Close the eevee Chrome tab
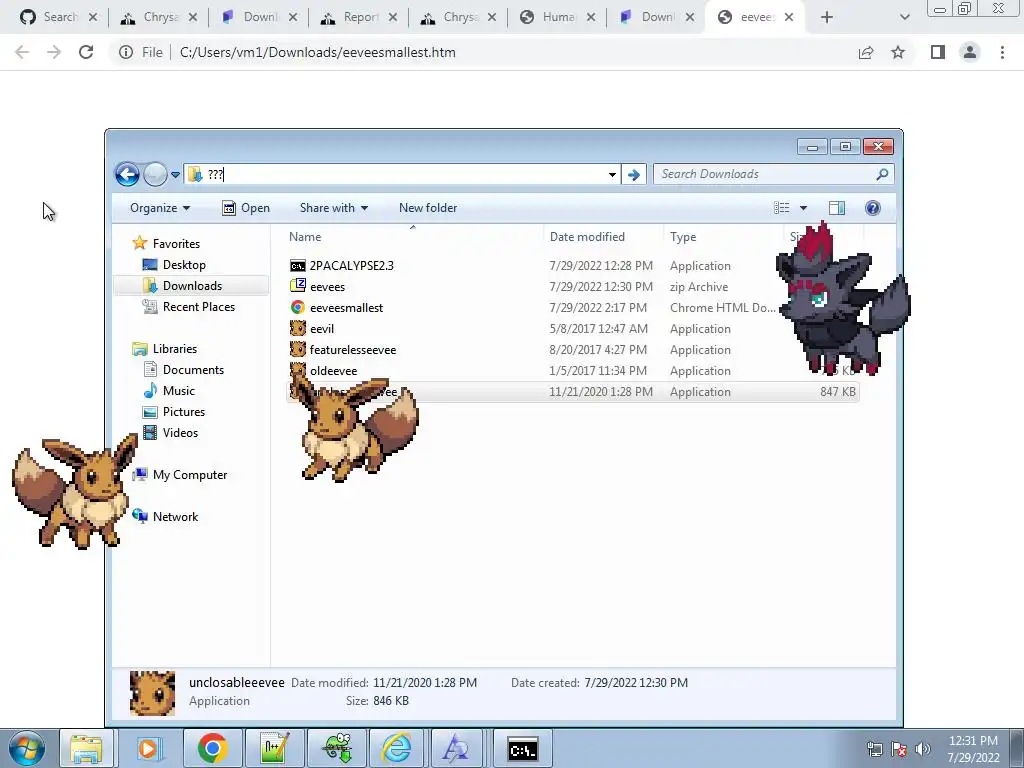 (x=789, y=17)
